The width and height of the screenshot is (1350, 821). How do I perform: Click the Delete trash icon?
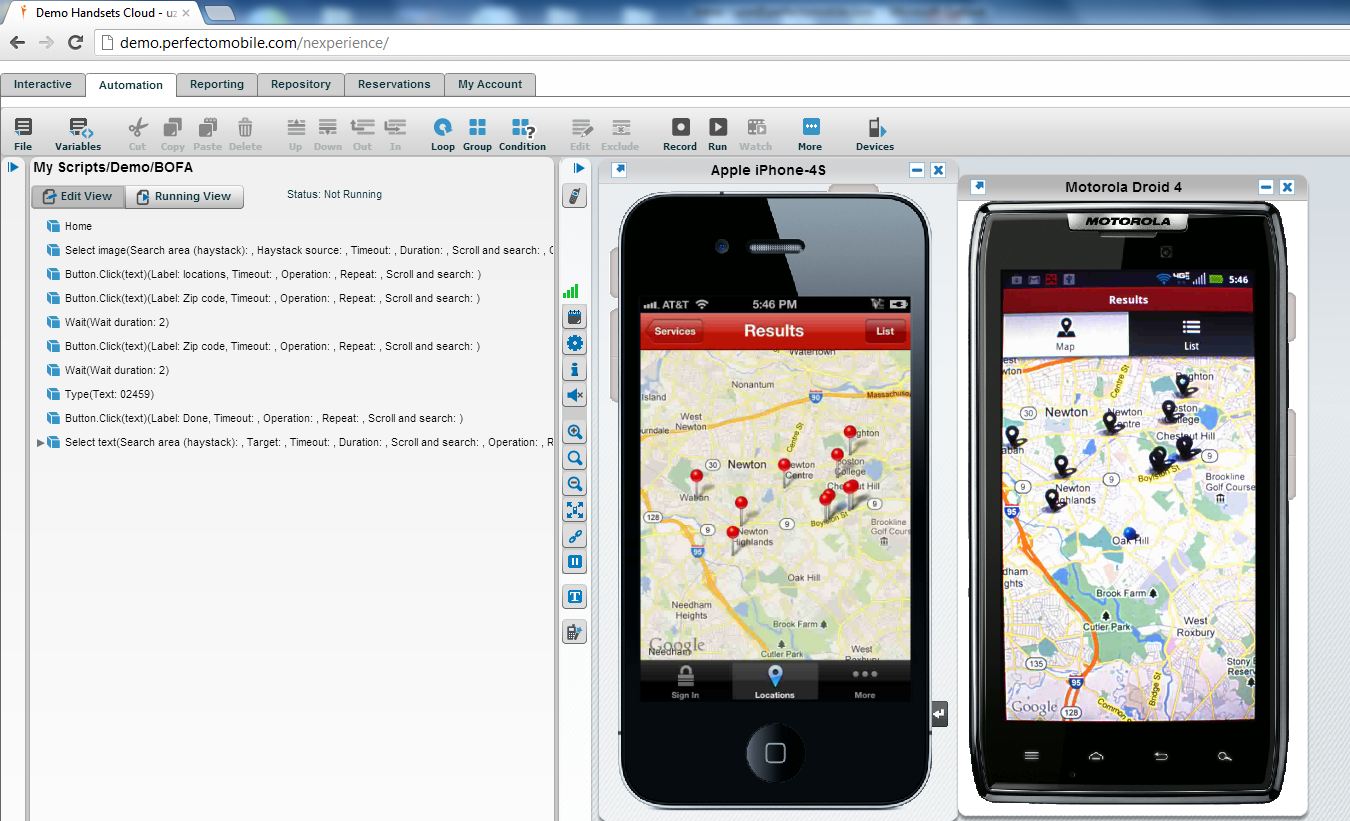click(245, 128)
